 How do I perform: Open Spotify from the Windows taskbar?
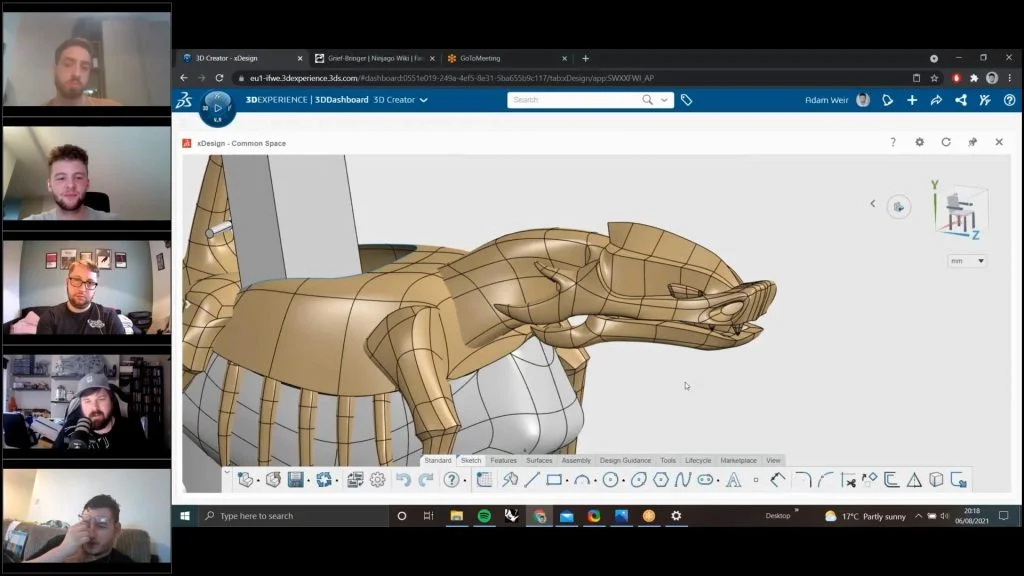coord(484,516)
